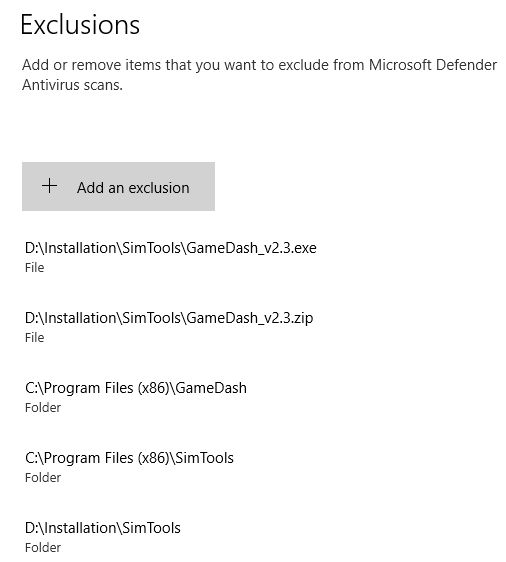The width and height of the screenshot is (506, 562).
Task: Click the 'Add or remove items' description line
Action: (x=259, y=65)
